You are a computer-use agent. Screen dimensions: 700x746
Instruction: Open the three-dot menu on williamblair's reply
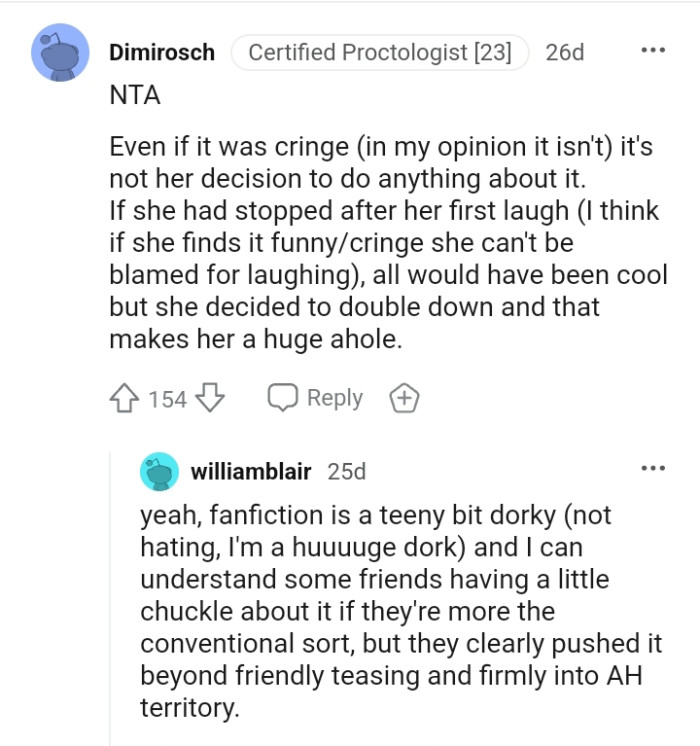tap(653, 468)
